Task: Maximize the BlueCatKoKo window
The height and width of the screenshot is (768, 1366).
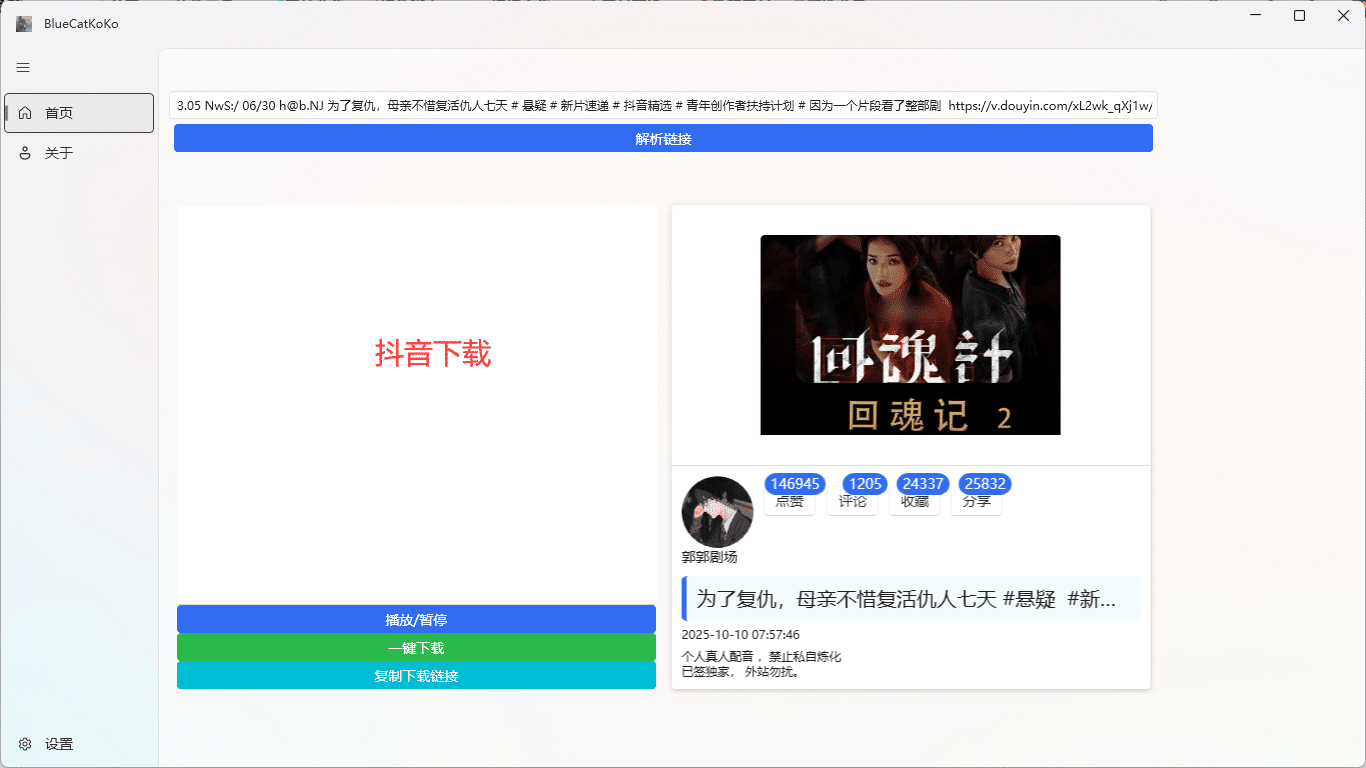Action: coord(1299,16)
